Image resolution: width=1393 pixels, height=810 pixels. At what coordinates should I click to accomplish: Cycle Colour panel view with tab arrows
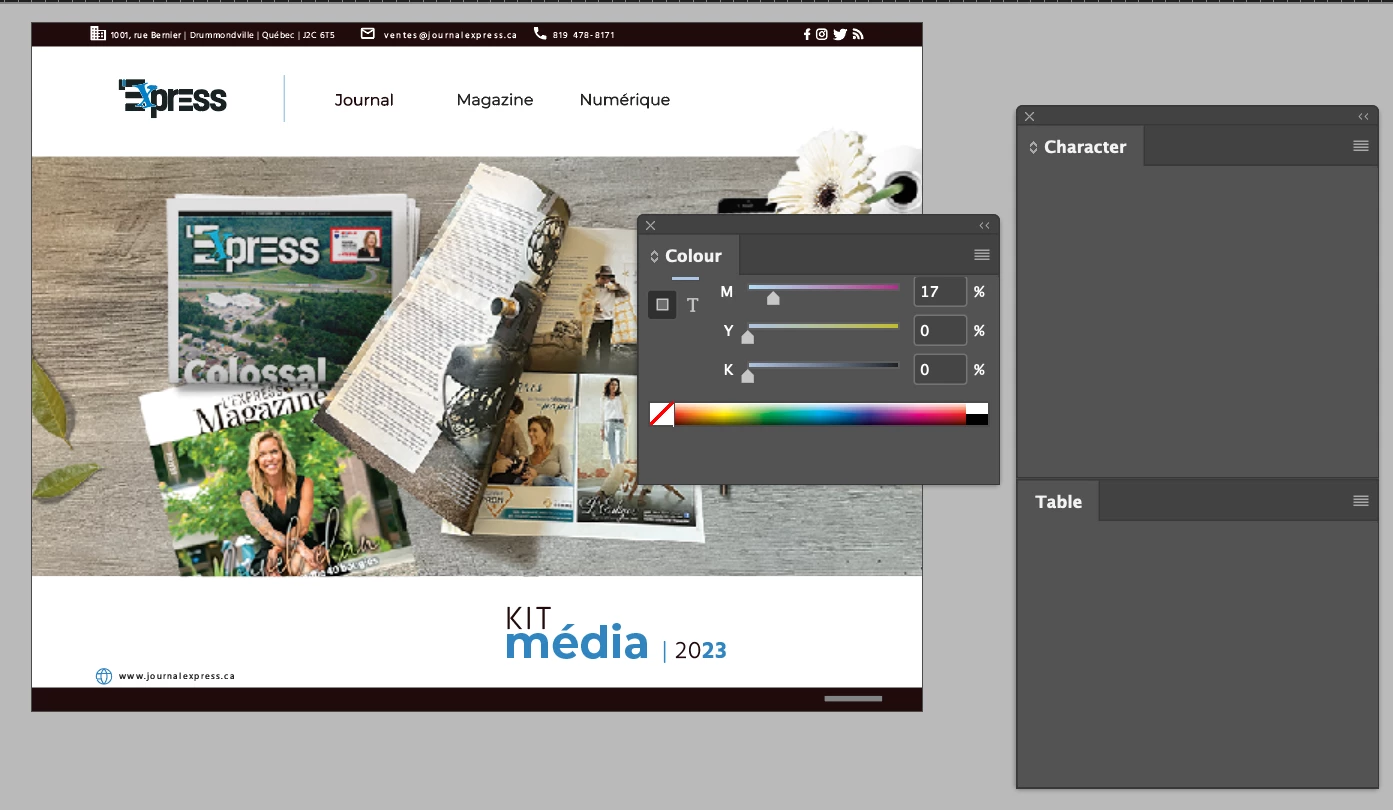pos(654,256)
